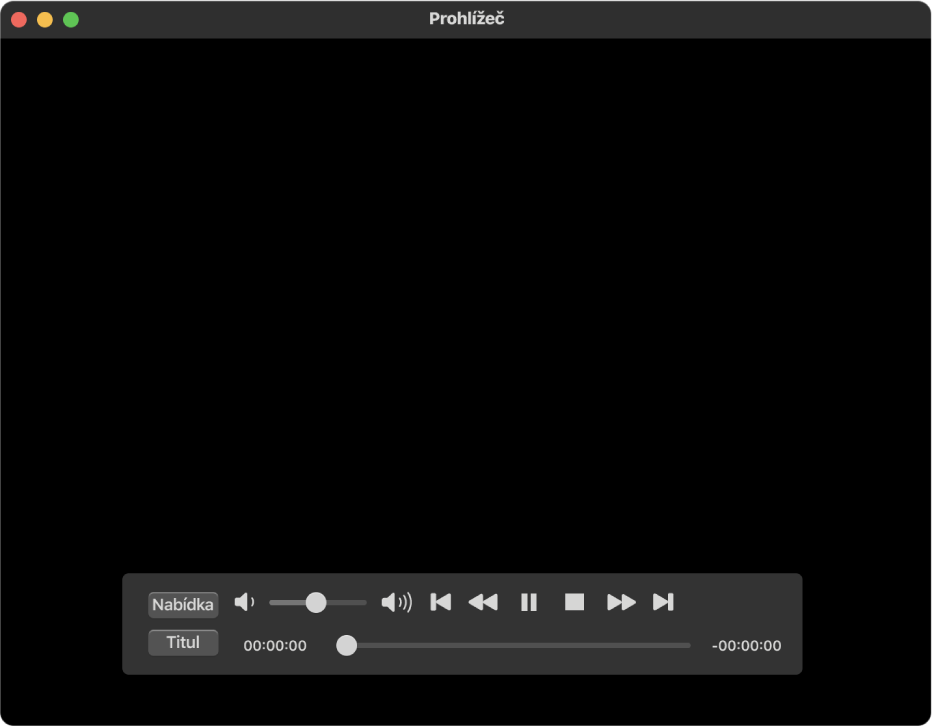
Task: Click the playback timeline track
Action: click(513, 645)
